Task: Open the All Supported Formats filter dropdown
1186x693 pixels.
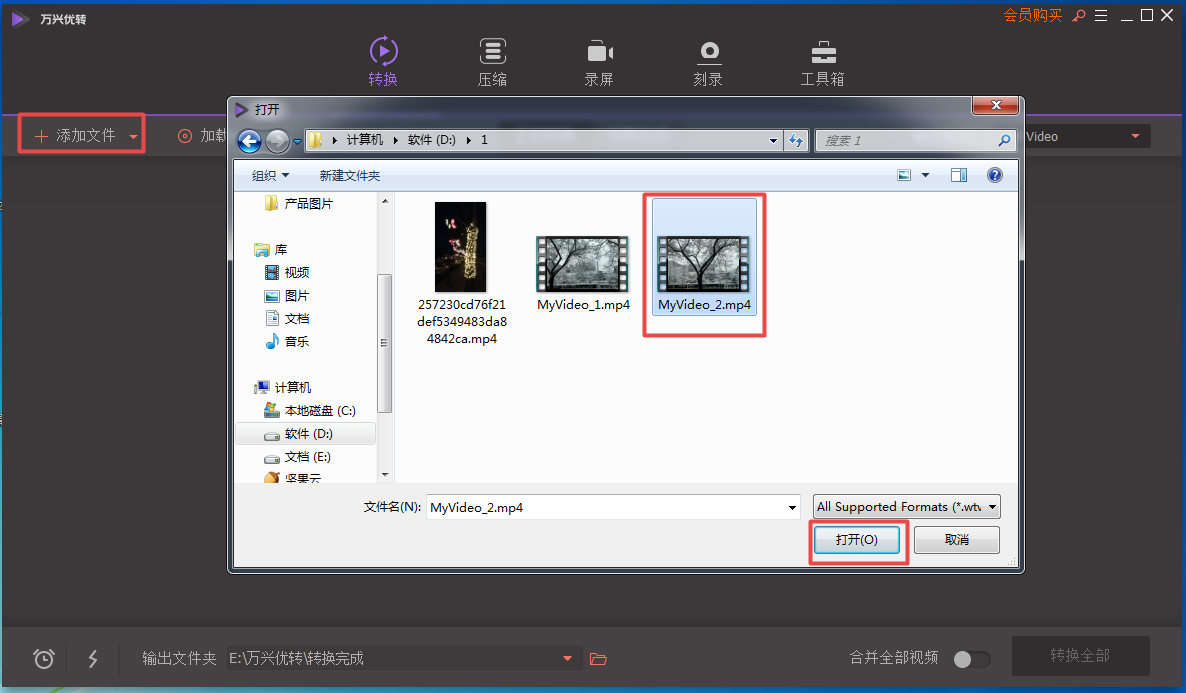Action: [906, 507]
